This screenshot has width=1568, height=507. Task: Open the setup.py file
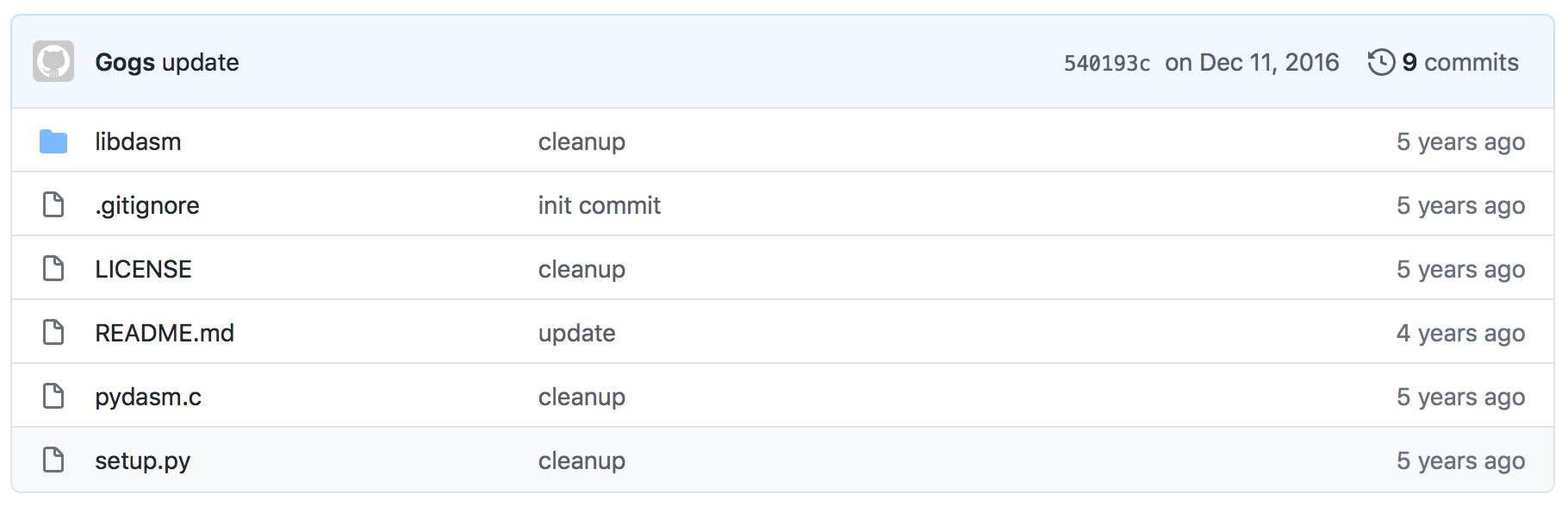point(145,460)
